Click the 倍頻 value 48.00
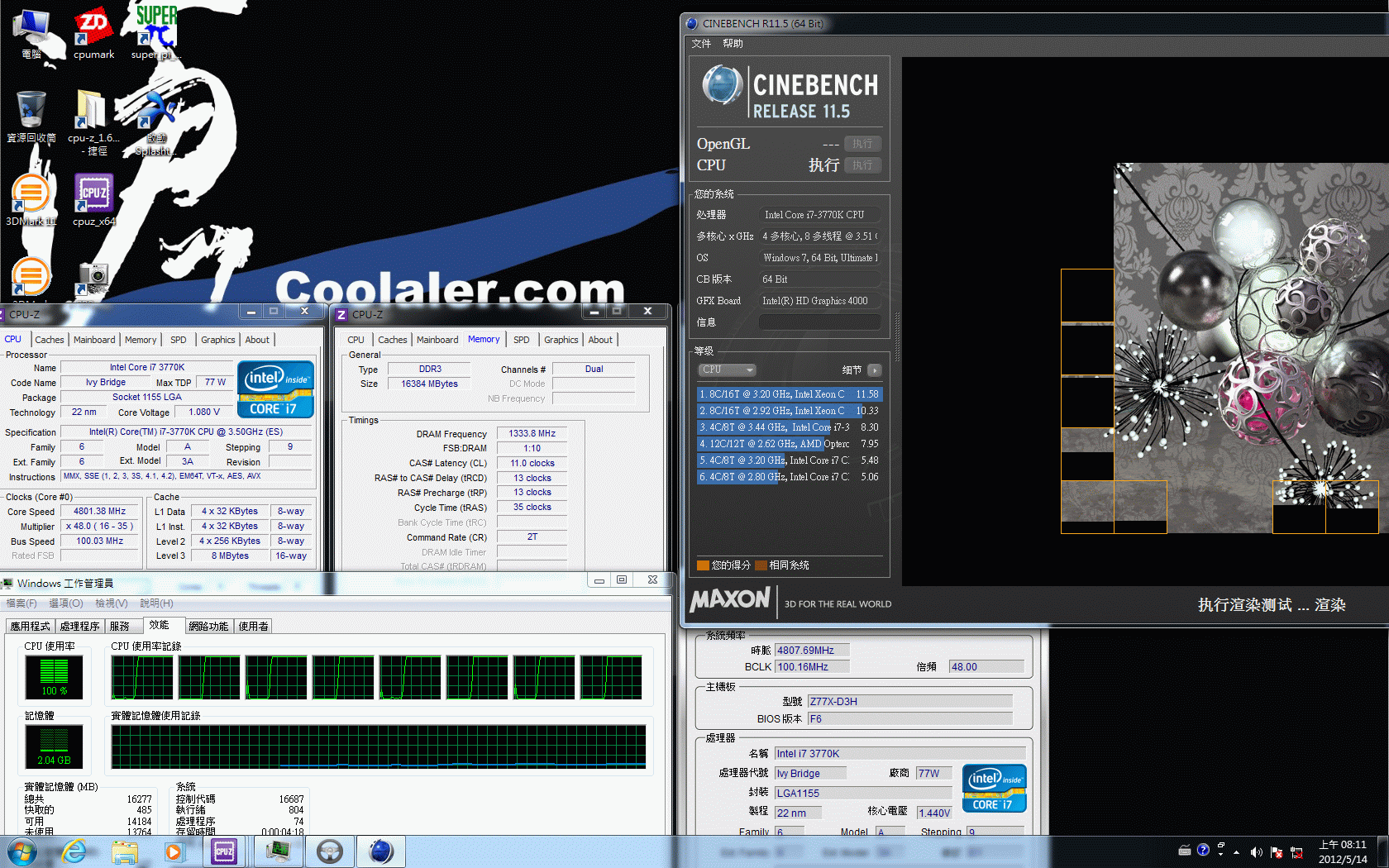1389x868 pixels. point(986,666)
